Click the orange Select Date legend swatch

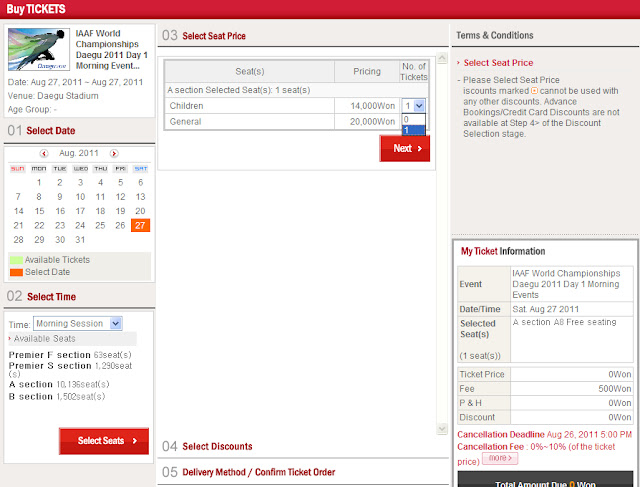click(x=16, y=272)
